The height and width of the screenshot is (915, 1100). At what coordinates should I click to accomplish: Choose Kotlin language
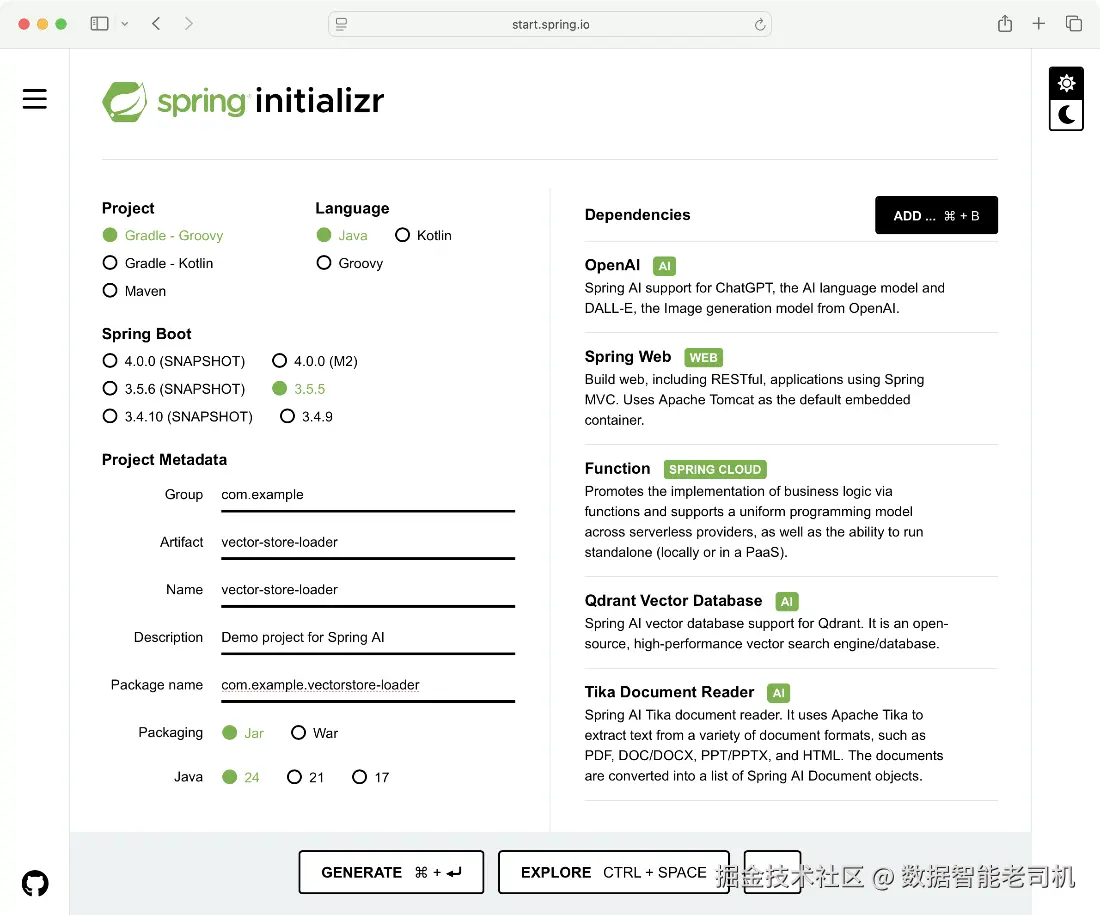point(423,235)
